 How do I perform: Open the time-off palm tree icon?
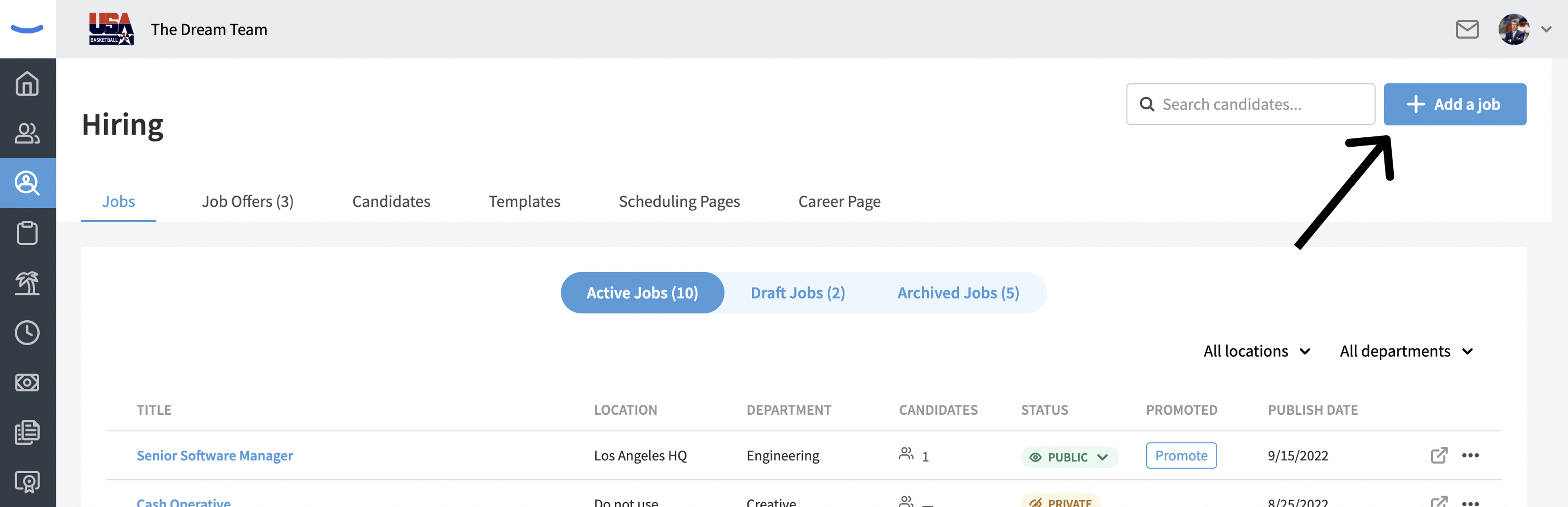[27, 282]
